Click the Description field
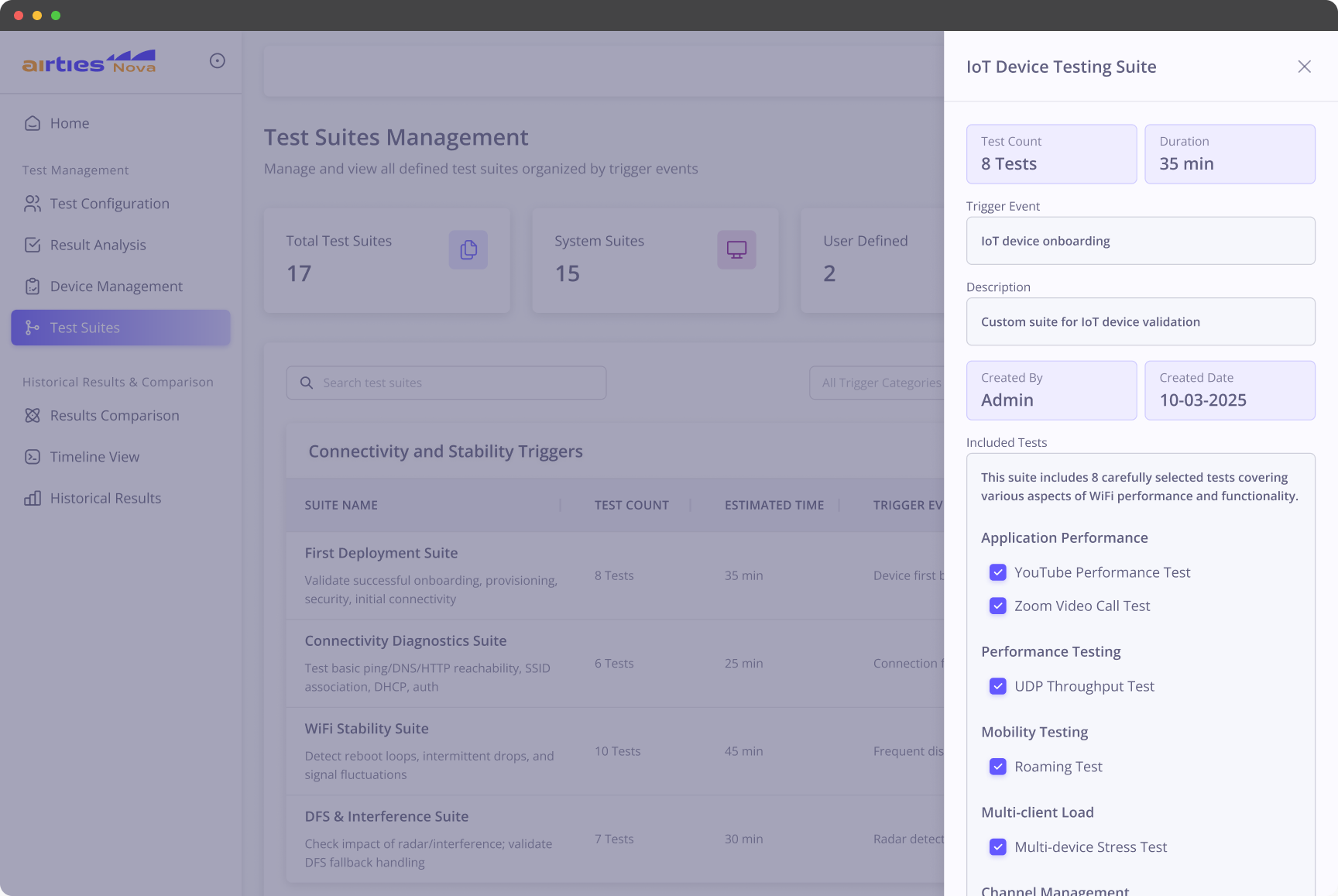Viewport: 1338px width, 896px height. tap(1141, 321)
